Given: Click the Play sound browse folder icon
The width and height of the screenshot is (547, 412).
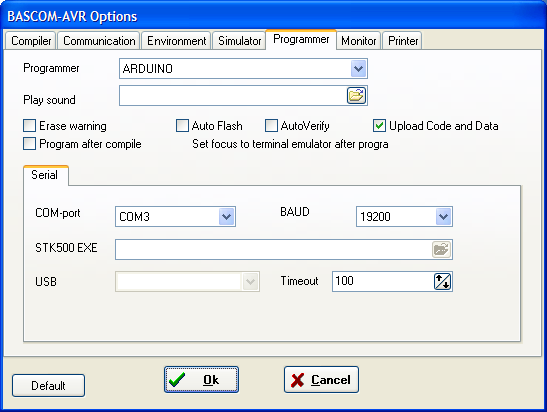Looking at the screenshot, I should [356, 96].
